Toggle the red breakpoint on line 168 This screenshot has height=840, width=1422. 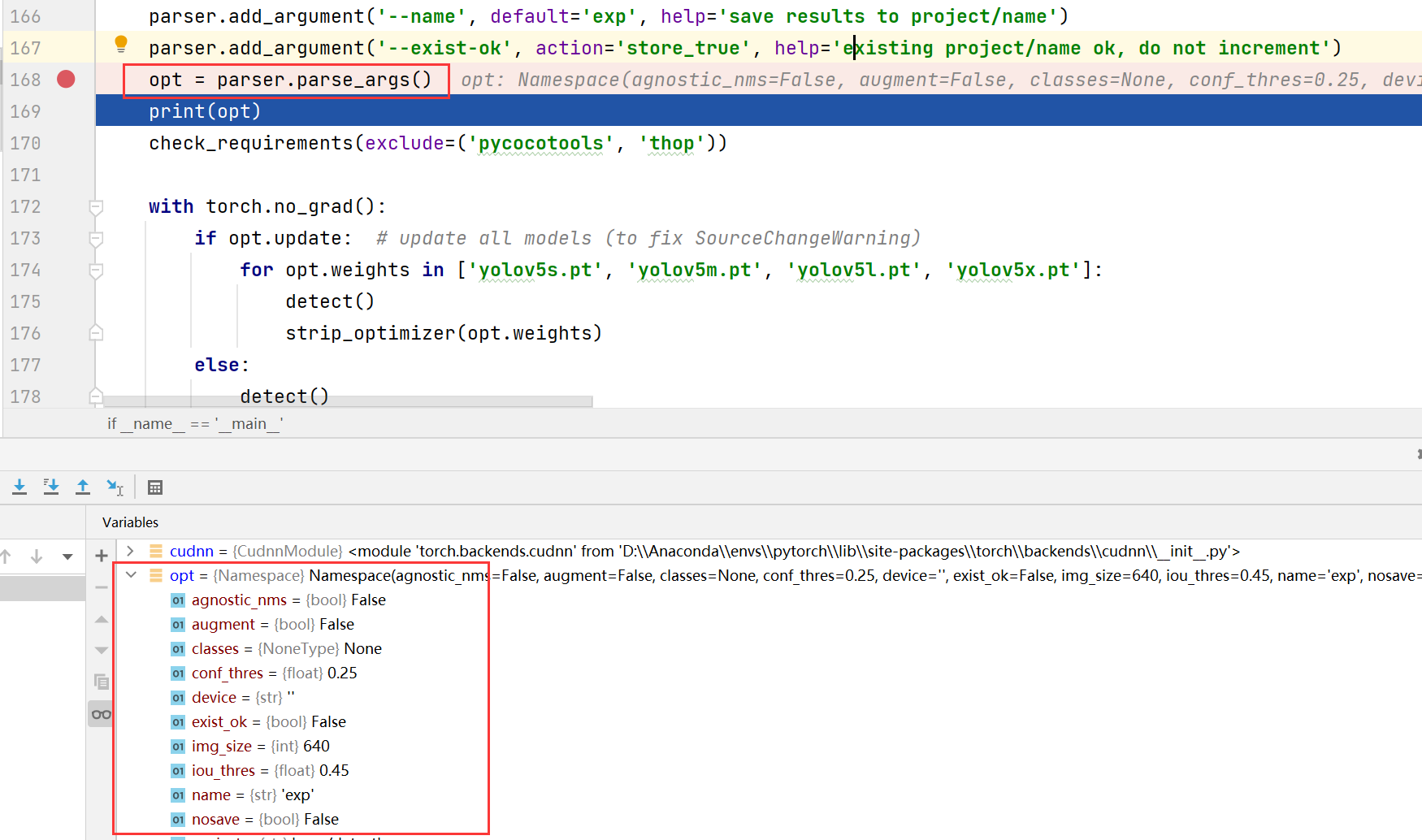tap(66, 79)
